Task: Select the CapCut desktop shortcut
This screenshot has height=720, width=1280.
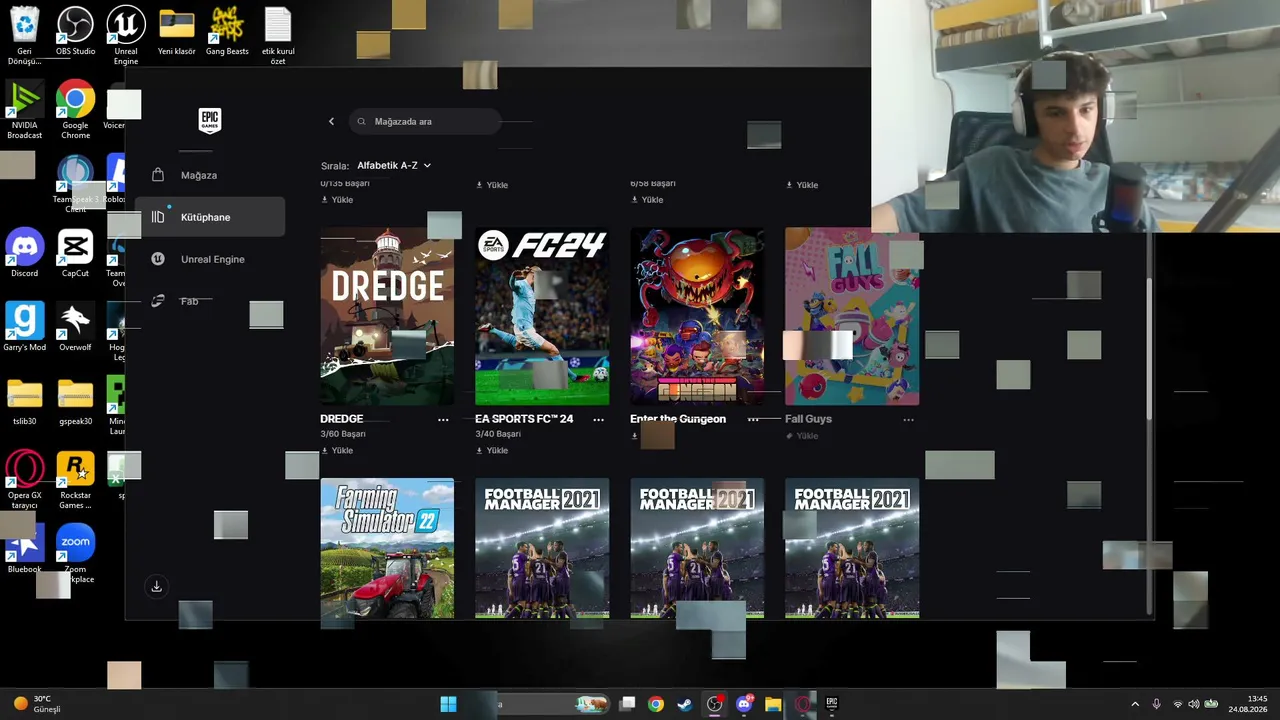Action: pos(75,253)
